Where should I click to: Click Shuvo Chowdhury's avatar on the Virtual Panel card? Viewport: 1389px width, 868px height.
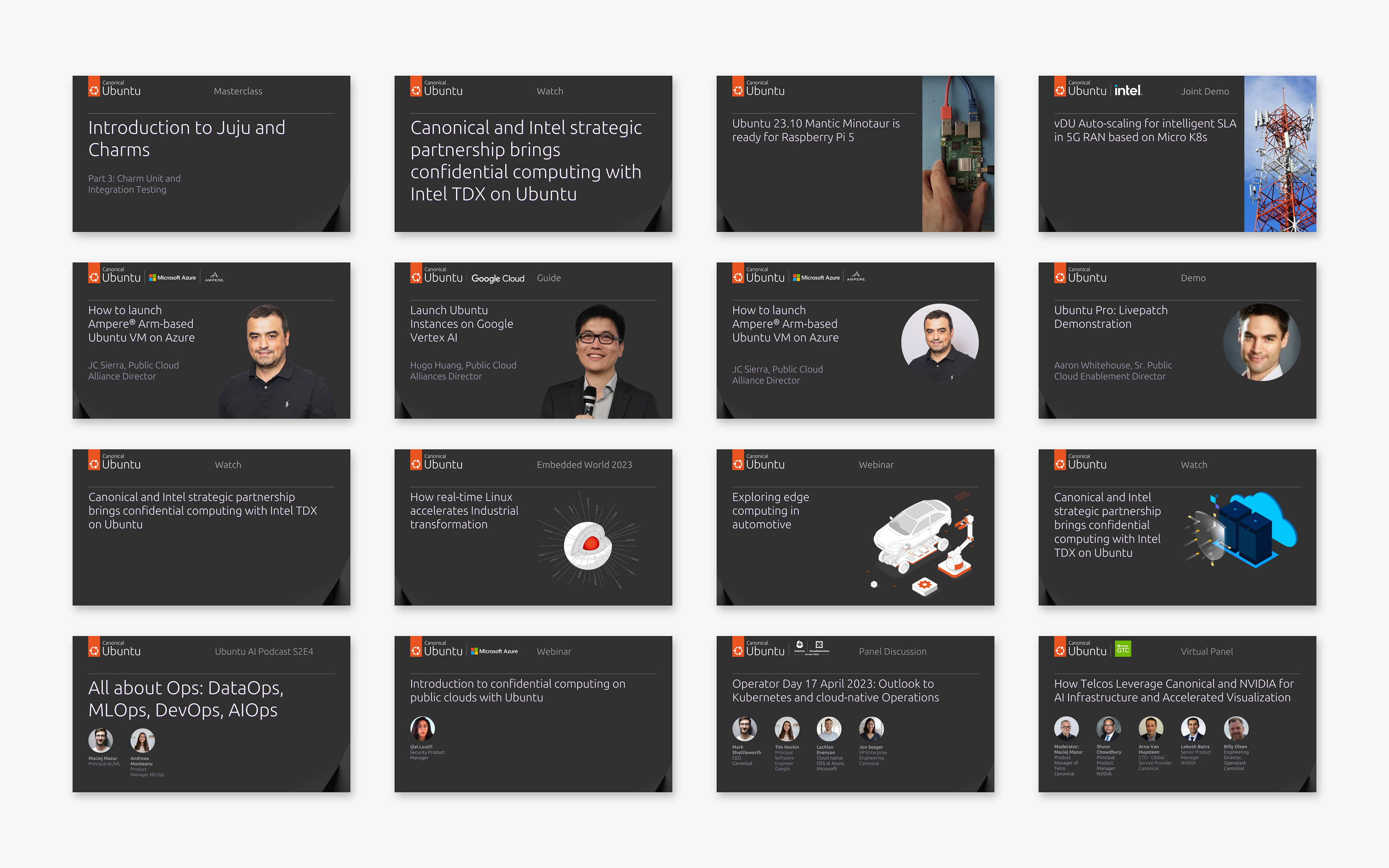[x=1109, y=728]
